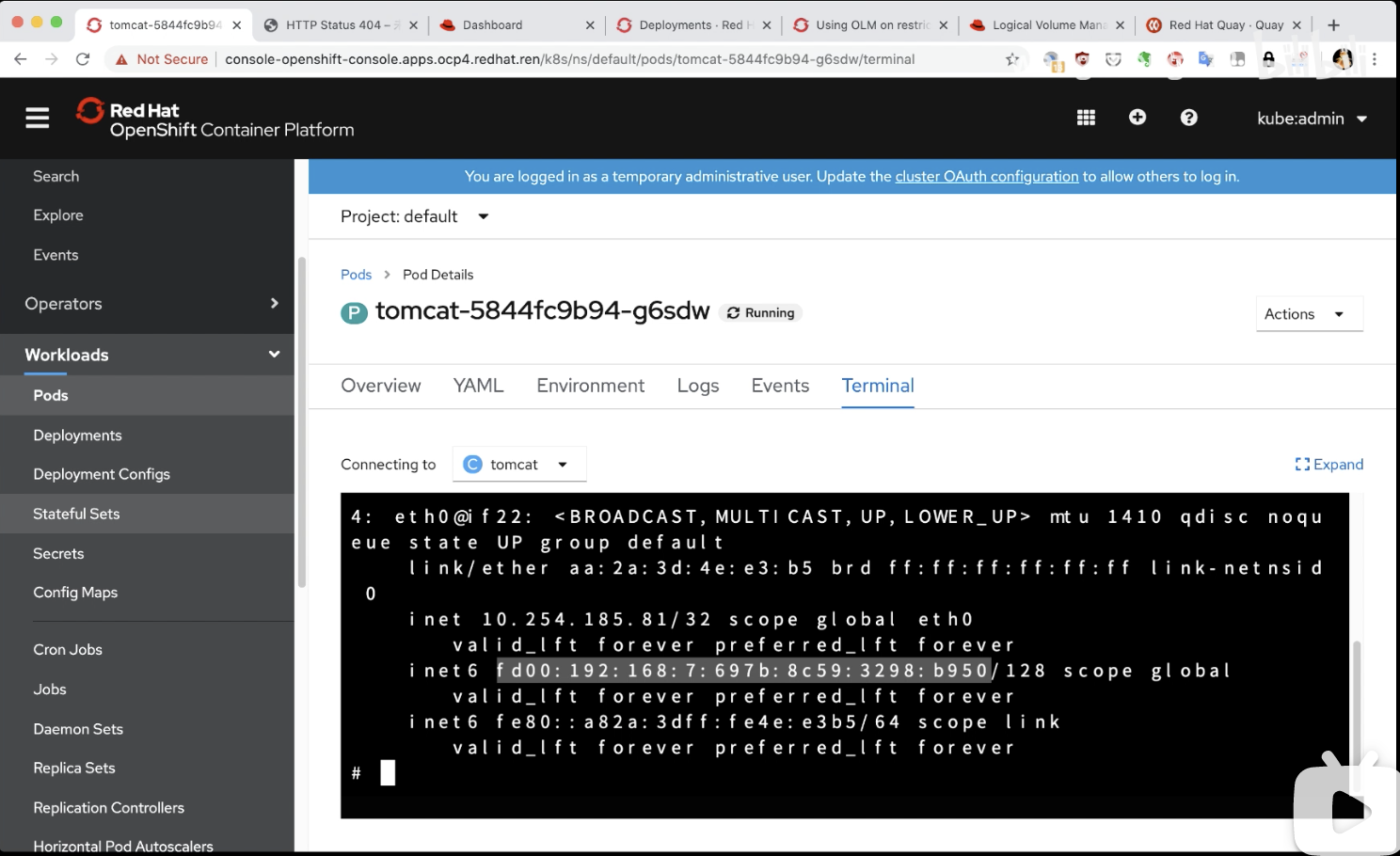This screenshot has height=856, width=1400.
Task: Click the plus import icon in header
Action: click(x=1137, y=118)
